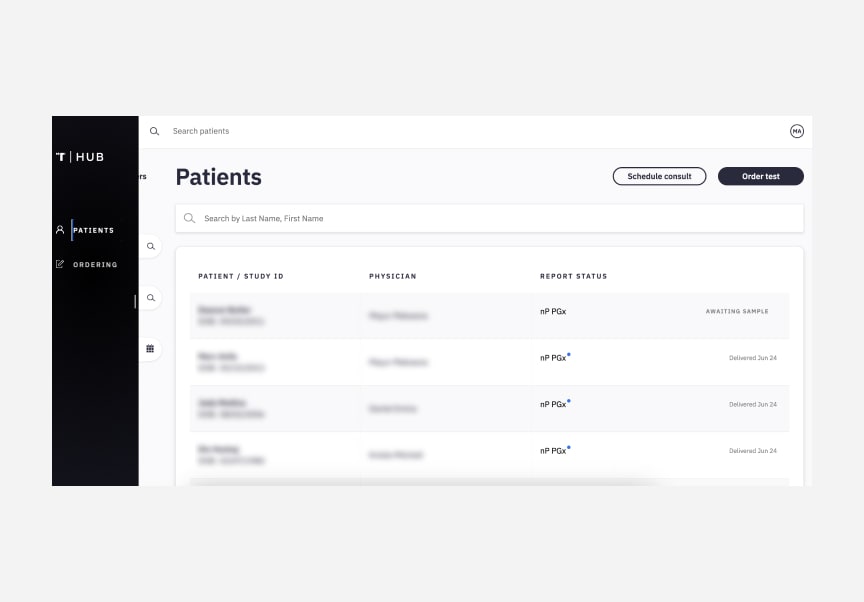Open the Patients sidebar section
This screenshot has width=864, height=602.
(93, 230)
